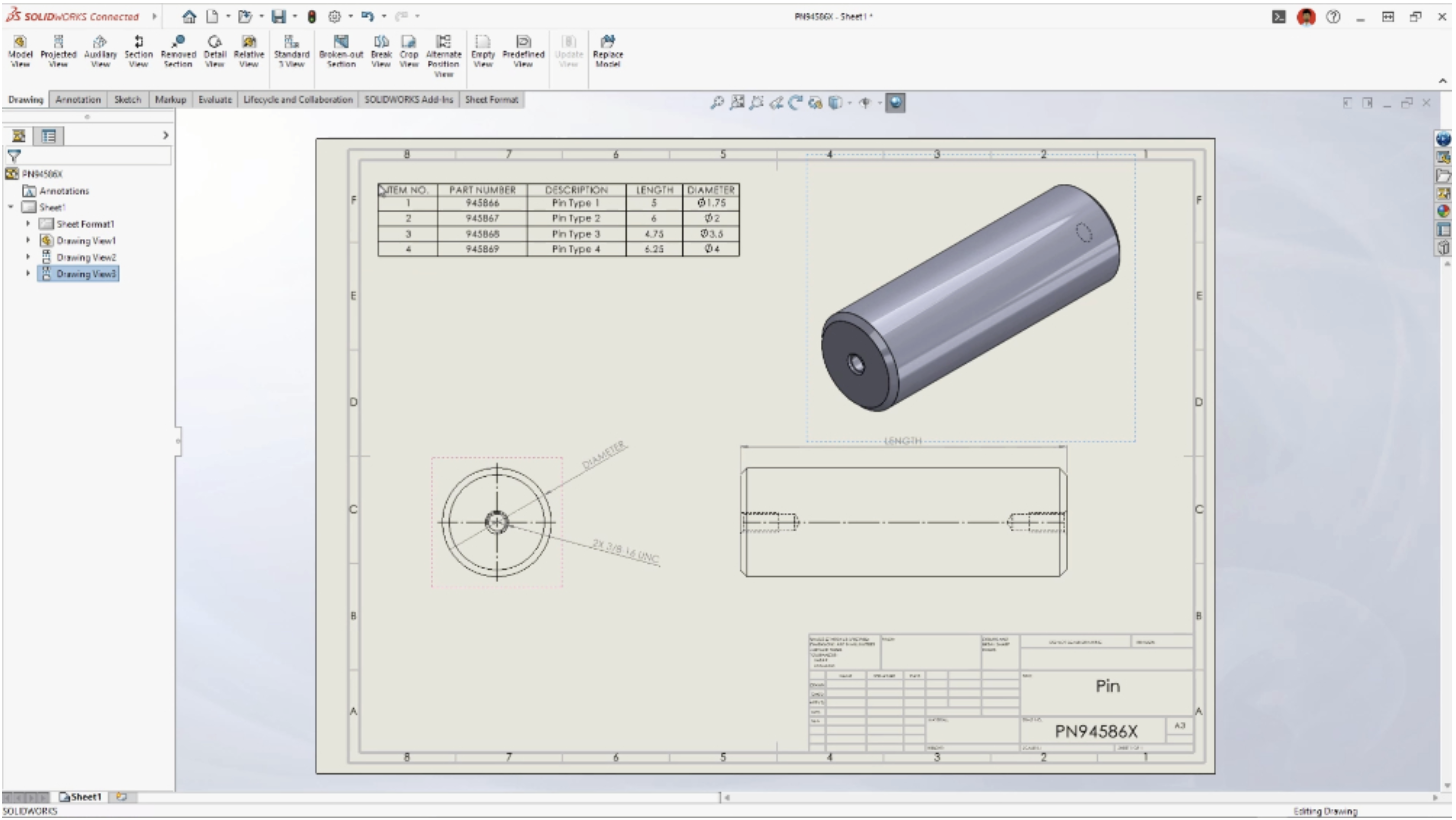1456x820 pixels.
Task: Open the Lifecycle and Collaboration tab
Action: [x=299, y=100]
